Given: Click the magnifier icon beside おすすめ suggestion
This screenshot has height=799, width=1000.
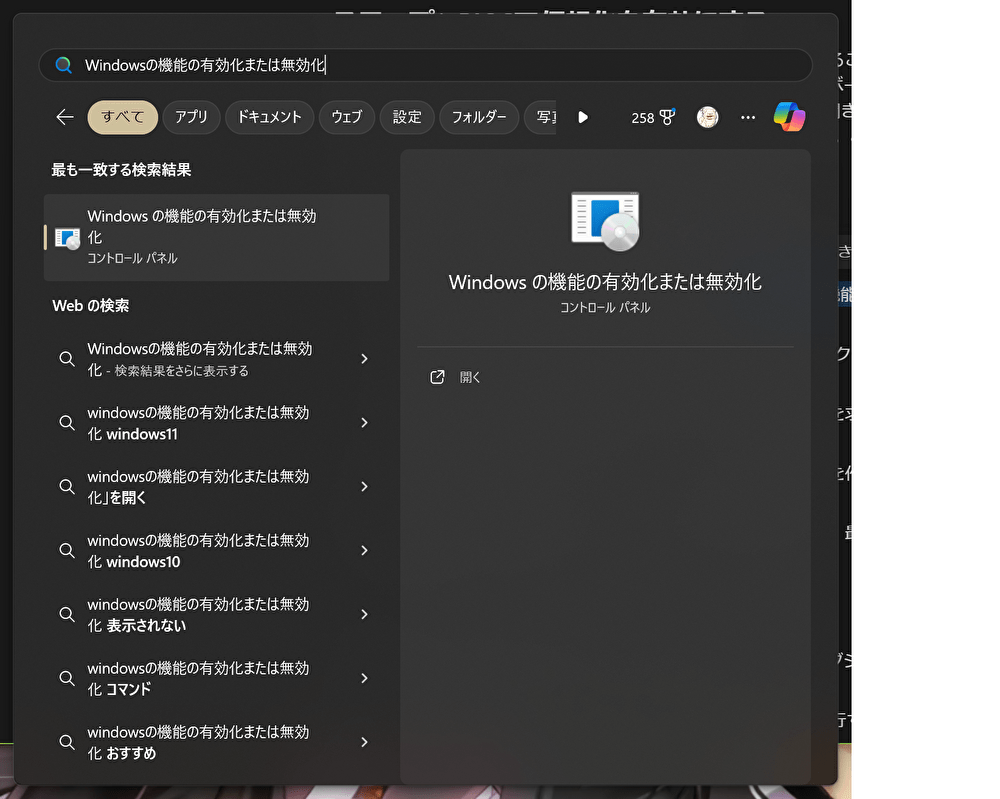Looking at the screenshot, I should point(67,742).
